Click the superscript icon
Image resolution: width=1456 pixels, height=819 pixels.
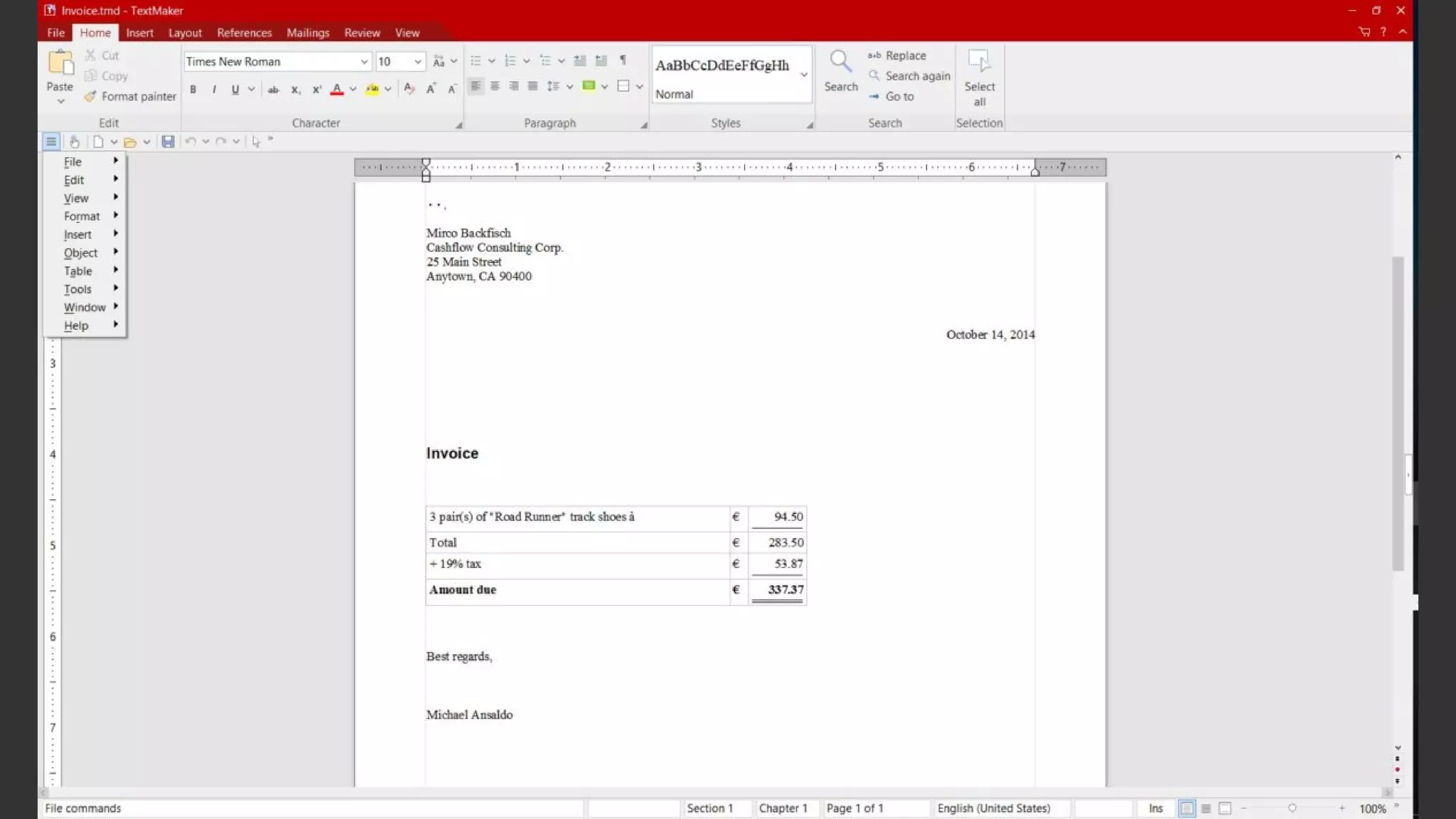(x=317, y=89)
